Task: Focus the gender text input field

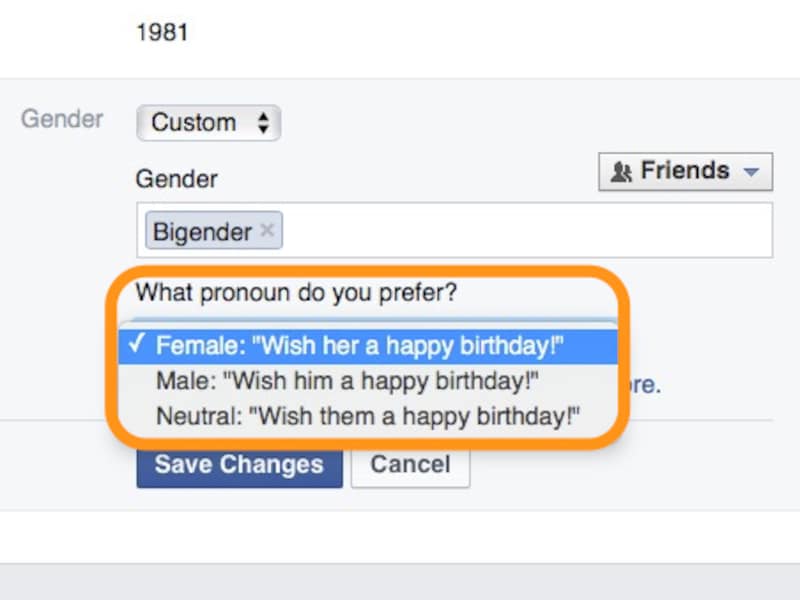Action: point(520,231)
